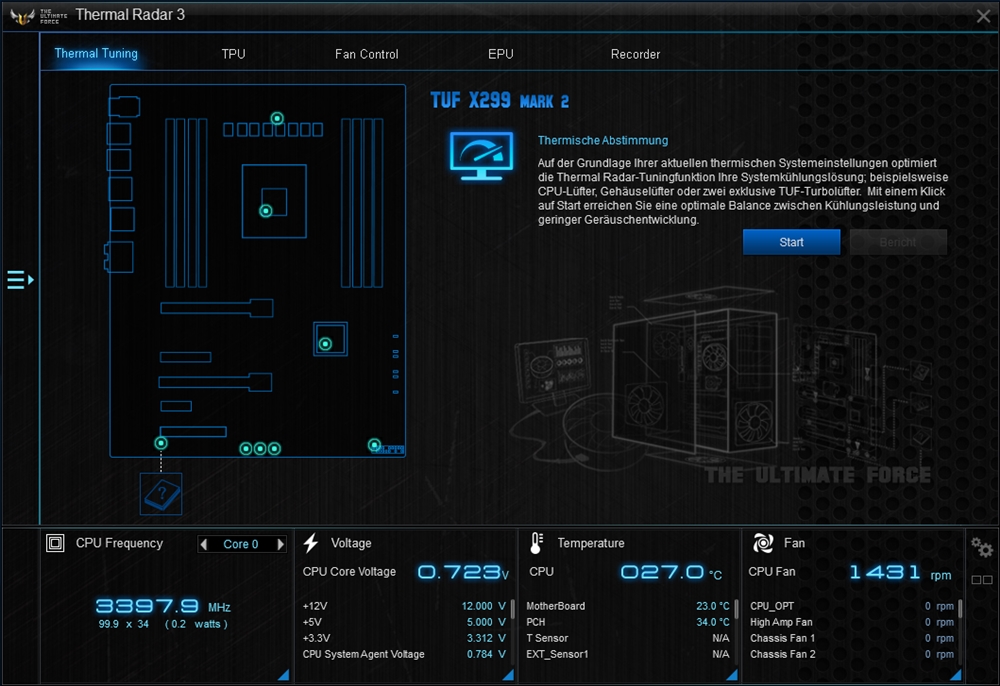Open the help book icon below motherboard
The image size is (1000, 686).
point(161,493)
